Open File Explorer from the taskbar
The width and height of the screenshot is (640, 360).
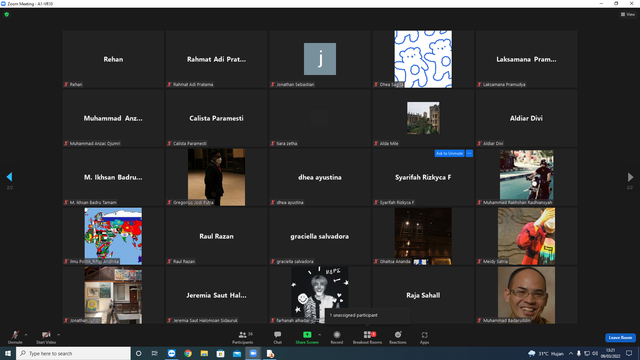tap(204, 353)
